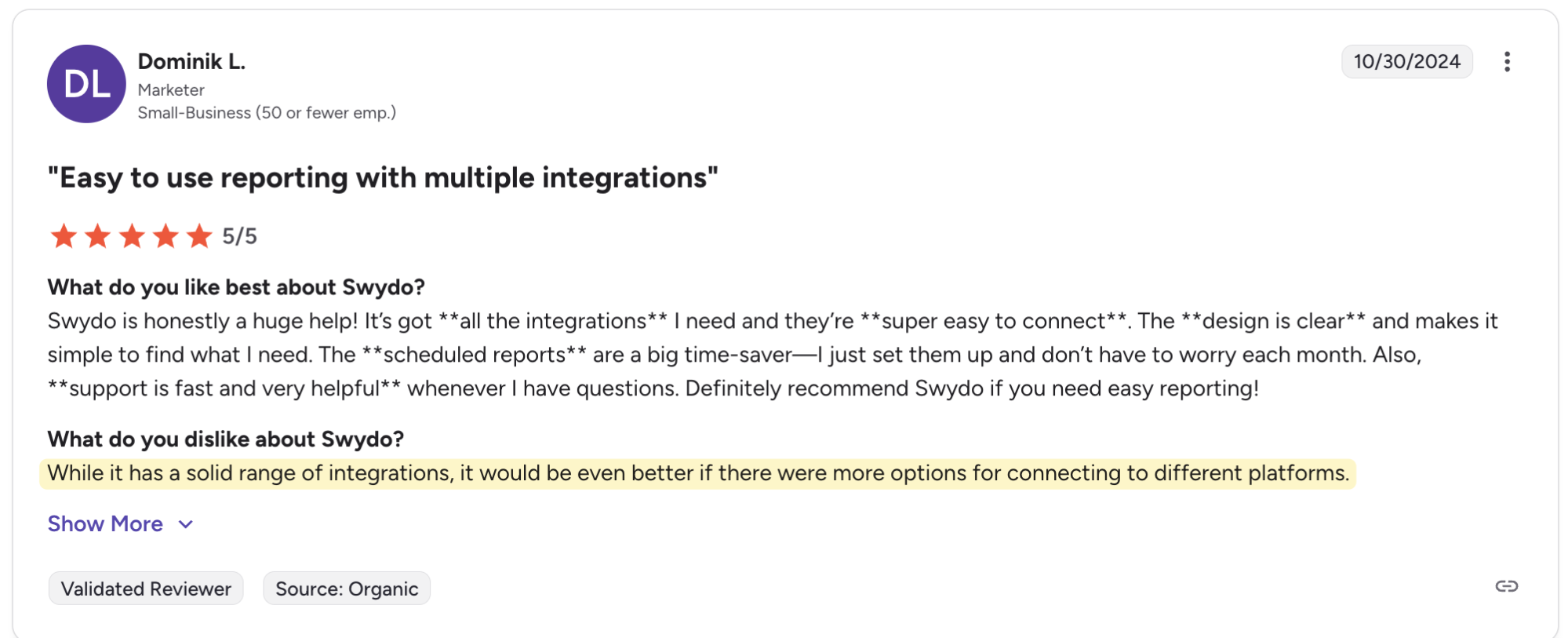Click the second rating star
Image resolution: width=1568 pixels, height=638 pixels.
point(97,235)
